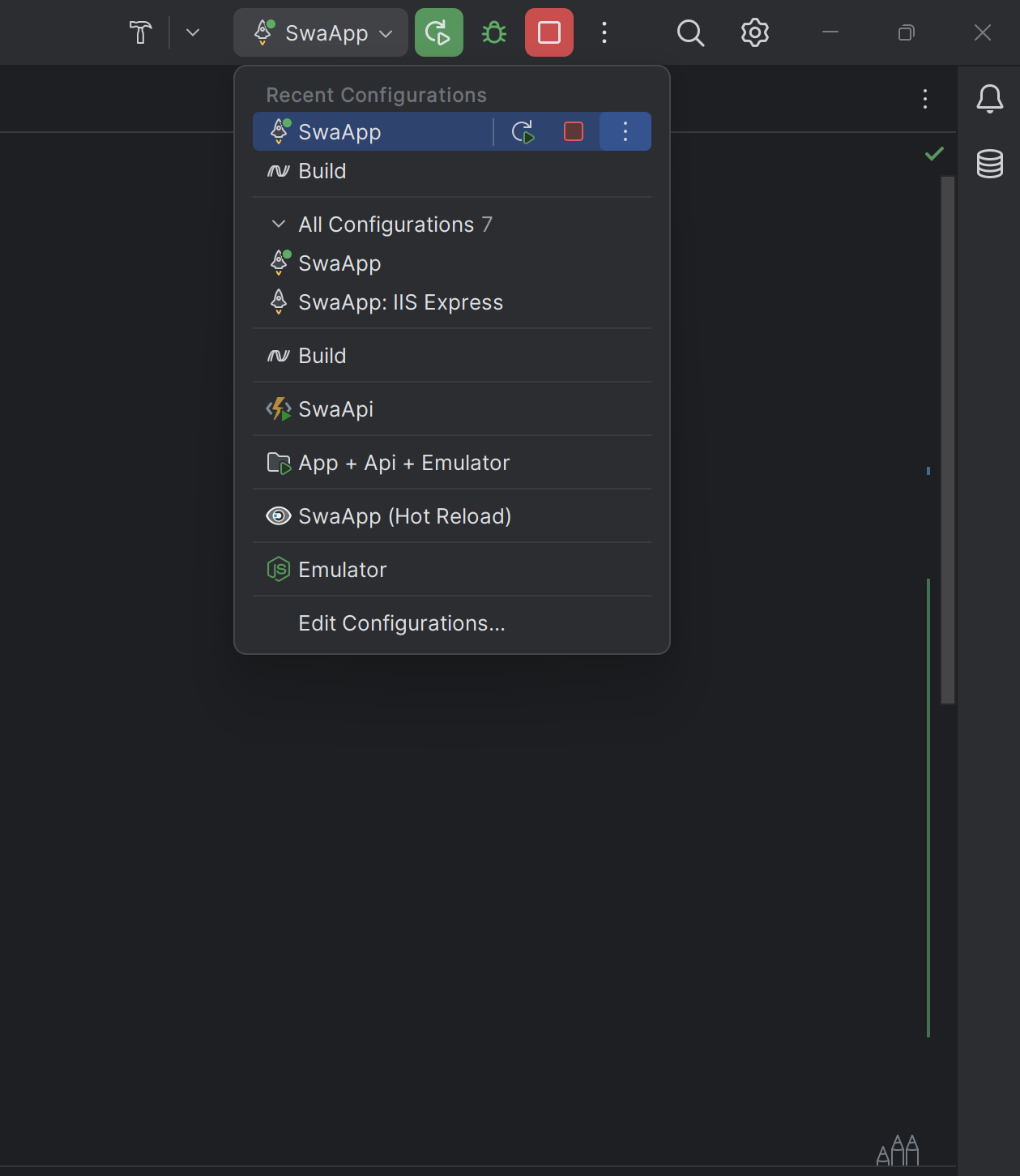
Task: Open the Database tool window icon
Action: [989, 164]
